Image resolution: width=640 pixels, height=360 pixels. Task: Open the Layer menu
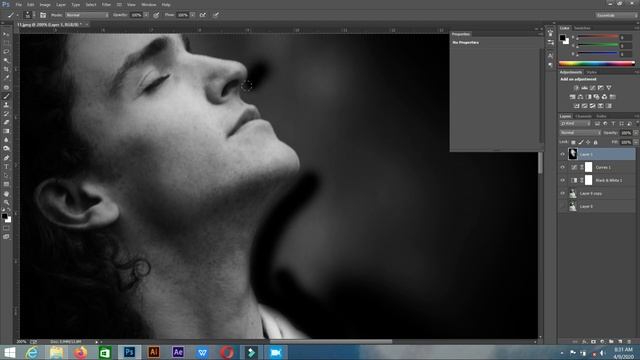coord(61,4)
